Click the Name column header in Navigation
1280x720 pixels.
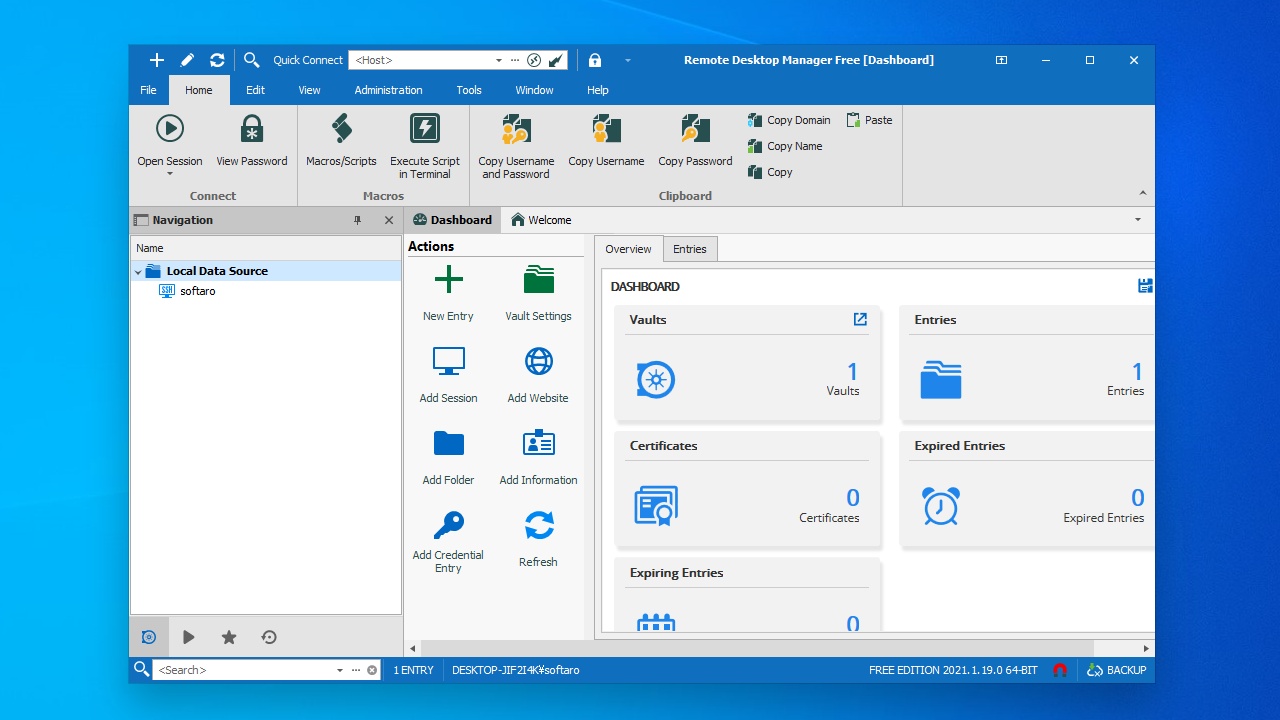266,248
